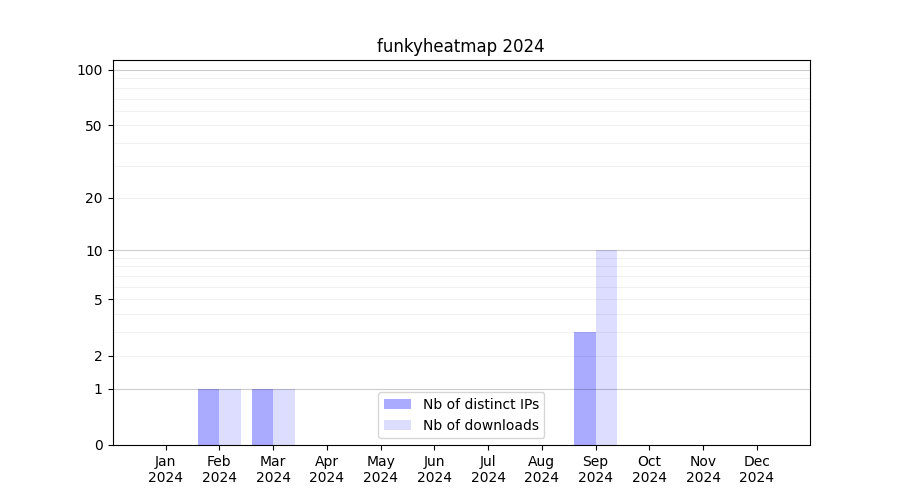Click the chart title funkyheatmap 2024
Screen dimensions: 900x500
pyautogui.click(x=460, y=46)
